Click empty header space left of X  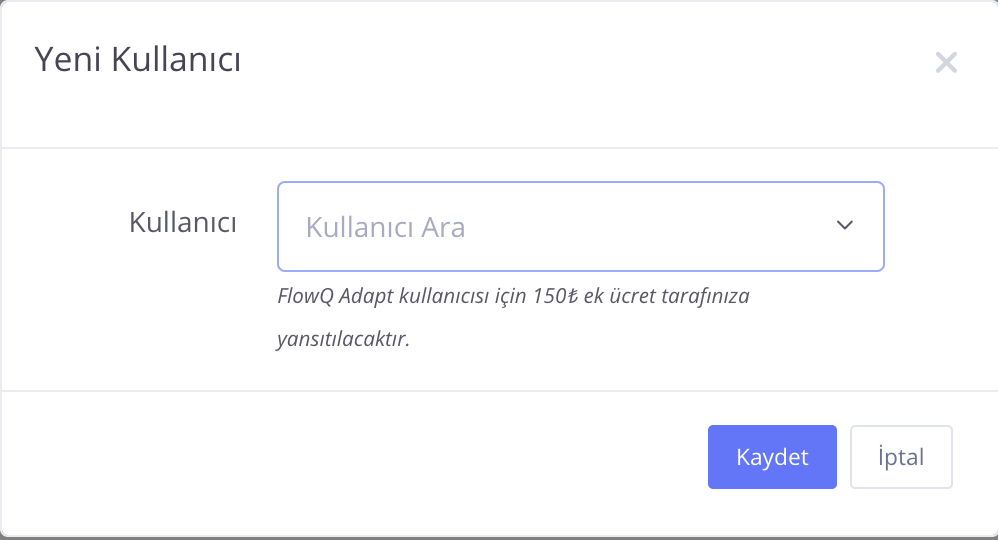tap(600, 63)
